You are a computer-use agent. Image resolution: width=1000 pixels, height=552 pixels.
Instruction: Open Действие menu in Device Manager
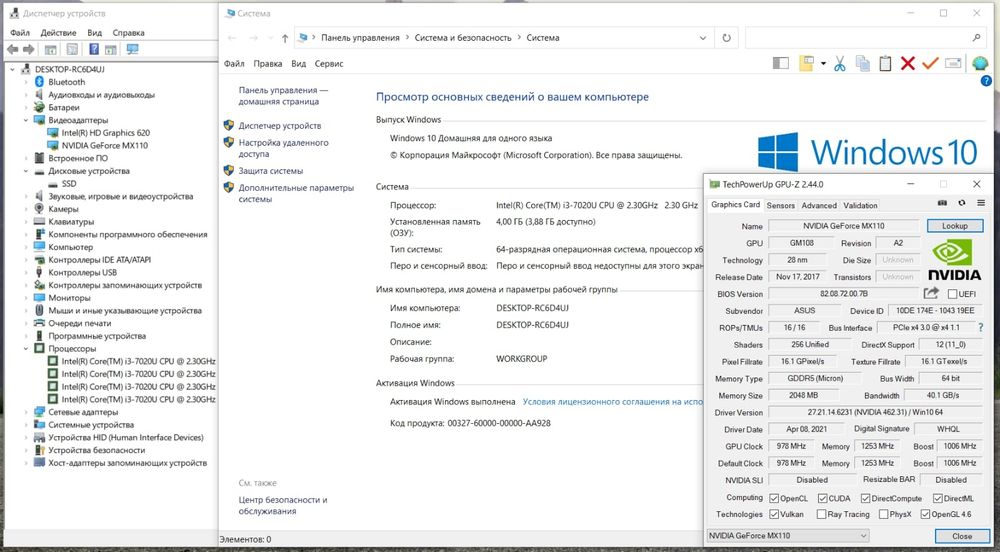[x=58, y=33]
